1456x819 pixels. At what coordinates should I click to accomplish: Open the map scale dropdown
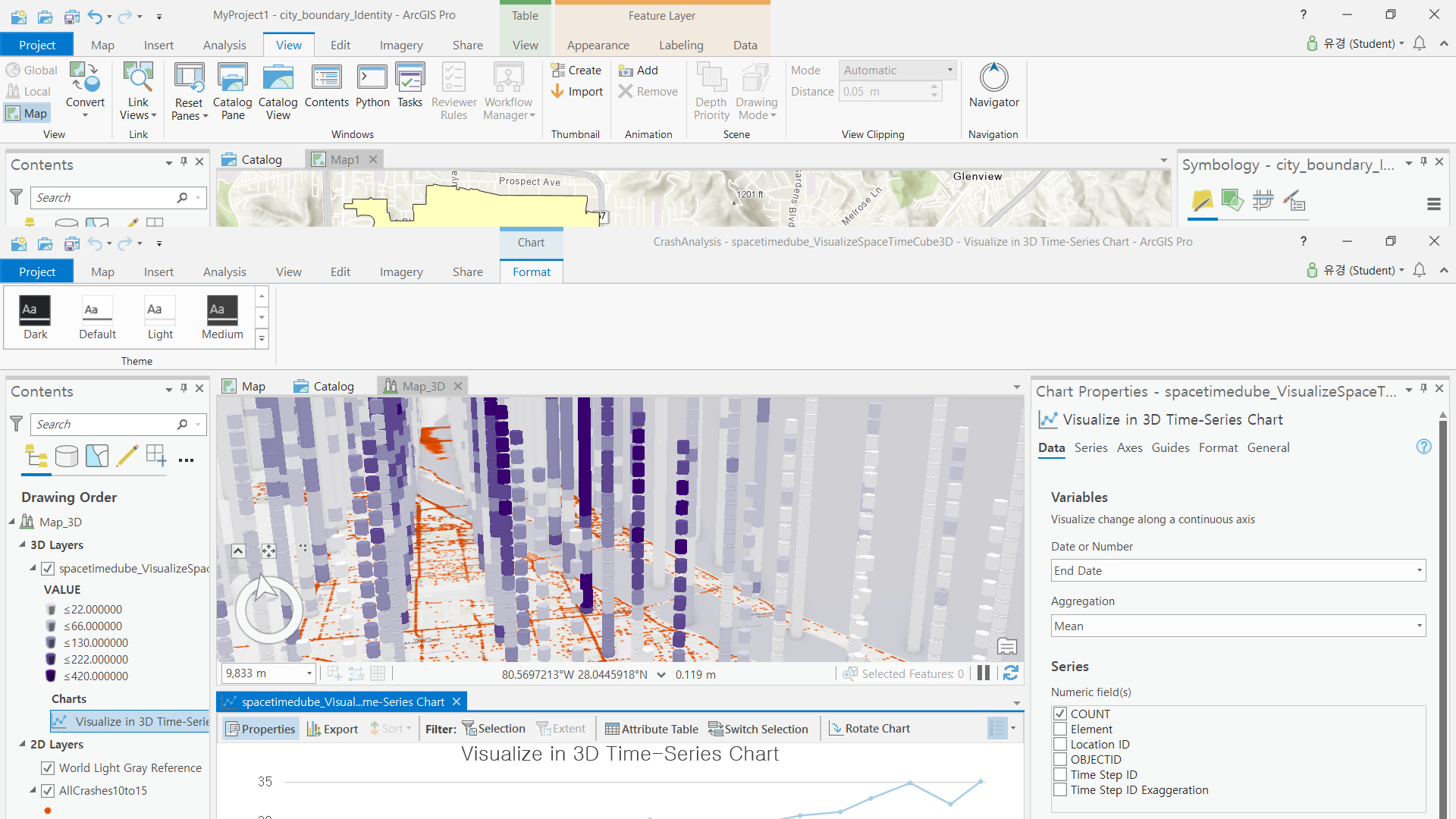point(309,673)
